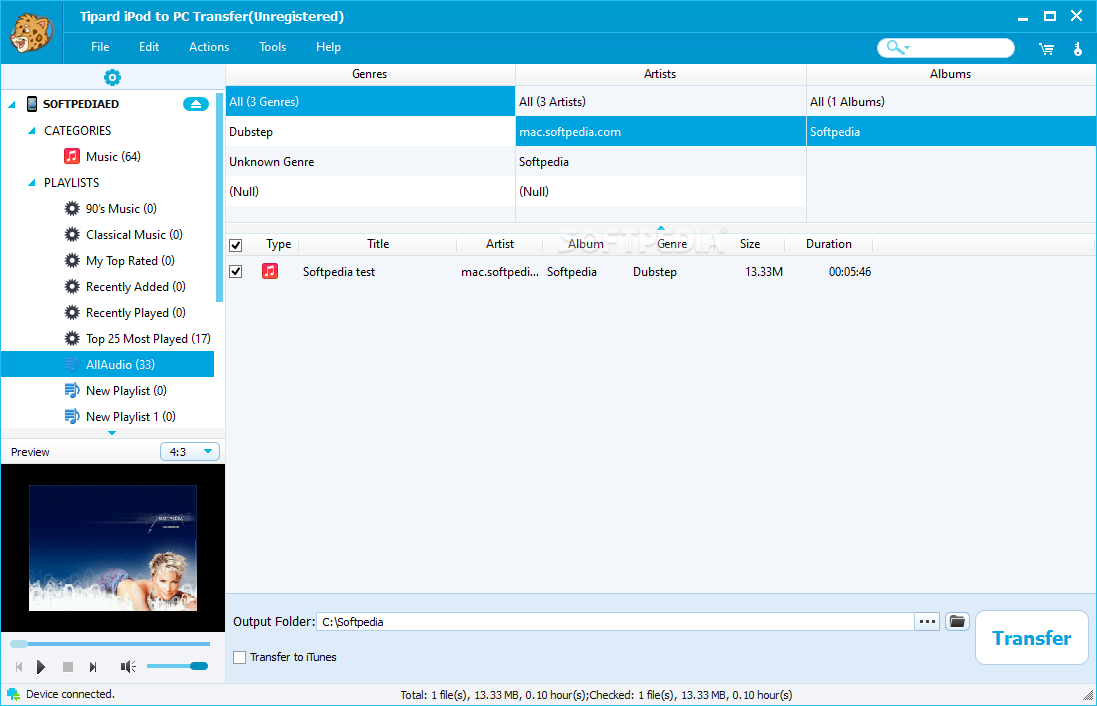
Task: Open the Actions menu
Action: 209,47
